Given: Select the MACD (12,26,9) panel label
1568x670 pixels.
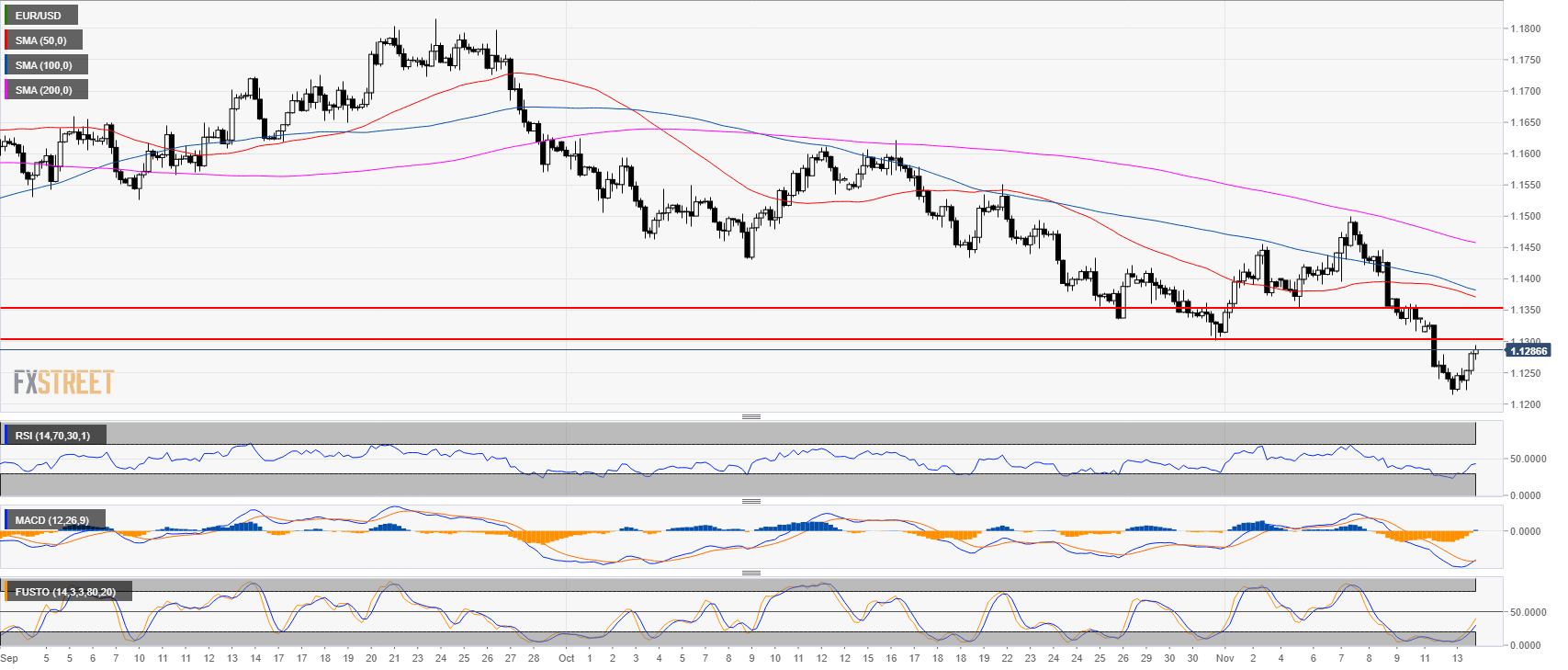Looking at the screenshot, I should coord(52,520).
